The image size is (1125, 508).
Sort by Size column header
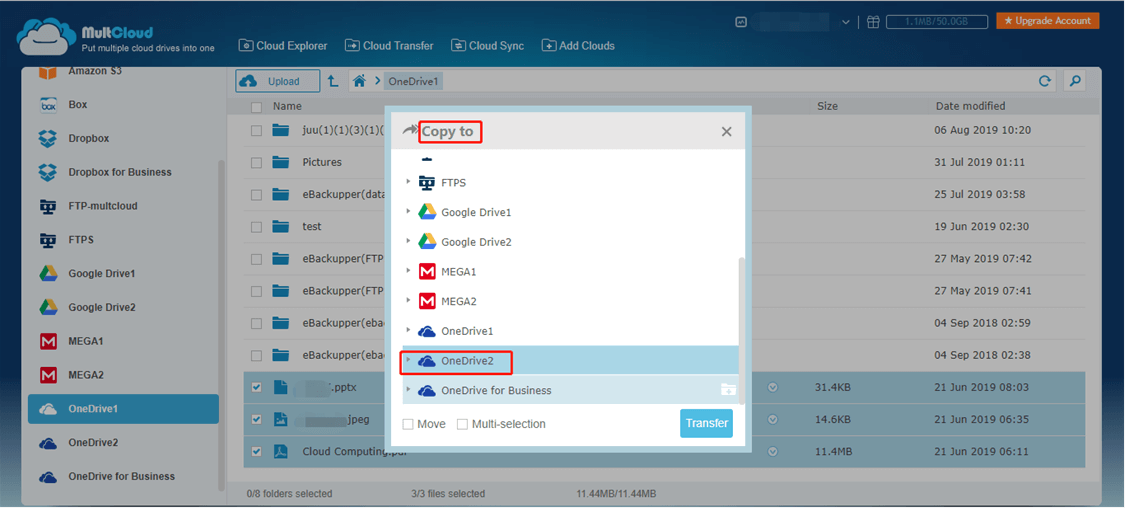pyautogui.click(x=827, y=106)
